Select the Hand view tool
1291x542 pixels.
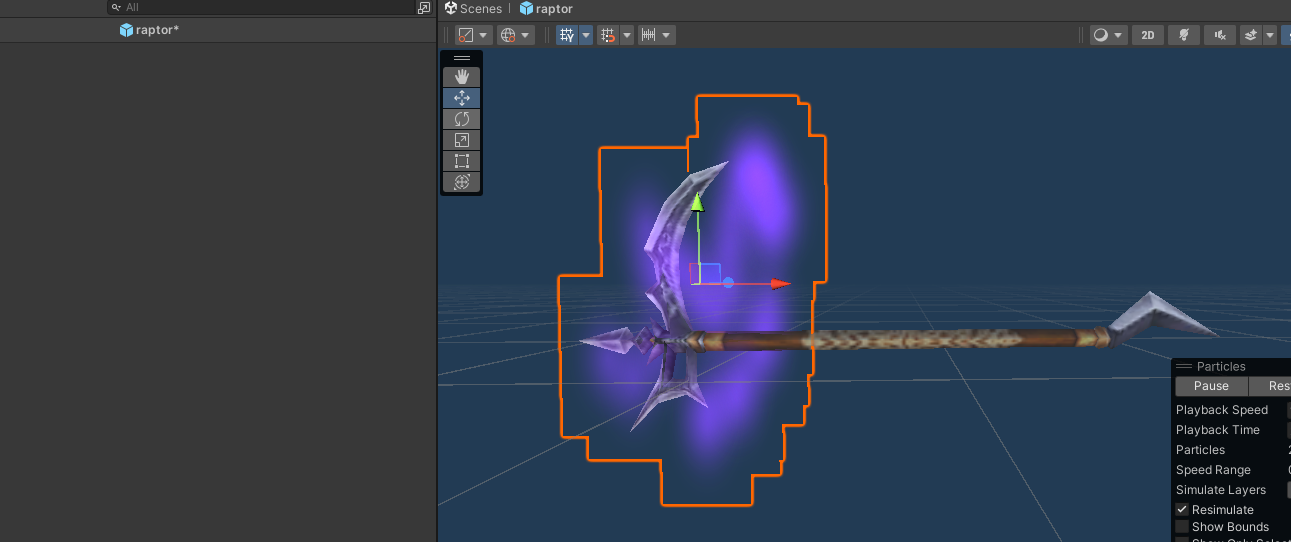pyautogui.click(x=461, y=77)
